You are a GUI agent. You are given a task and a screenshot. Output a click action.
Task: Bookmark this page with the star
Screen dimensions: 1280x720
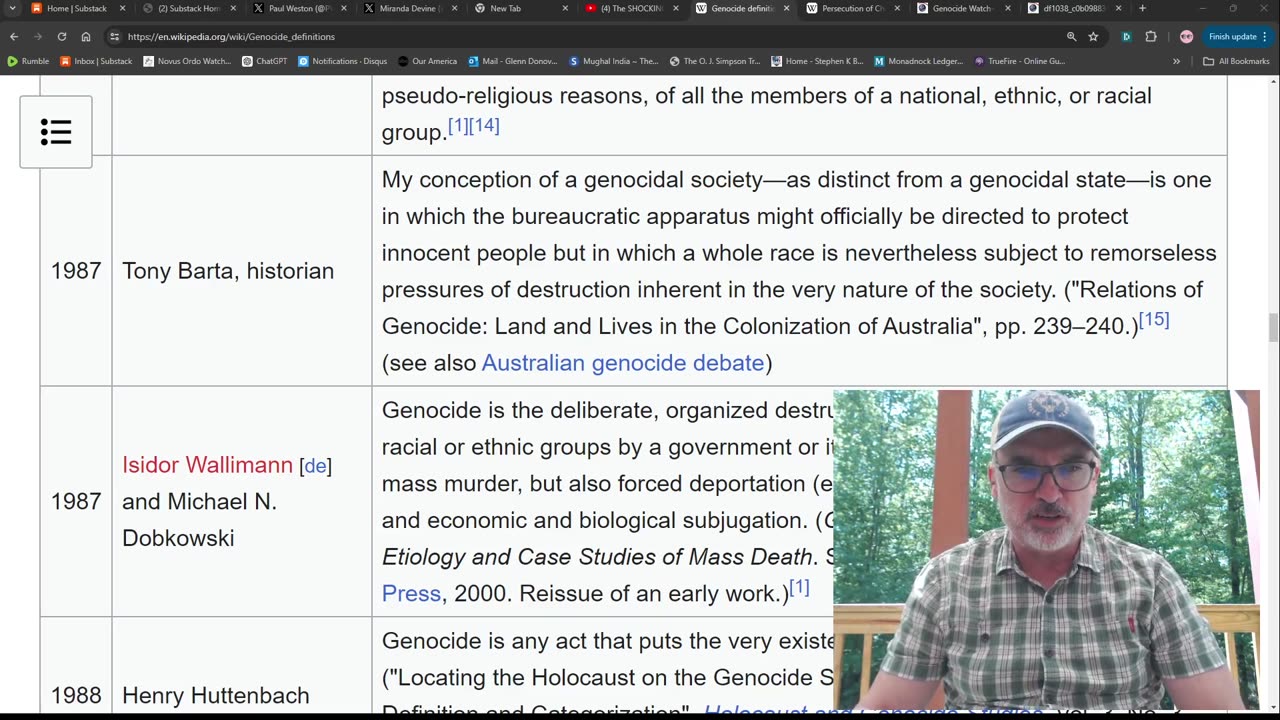(x=1093, y=37)
